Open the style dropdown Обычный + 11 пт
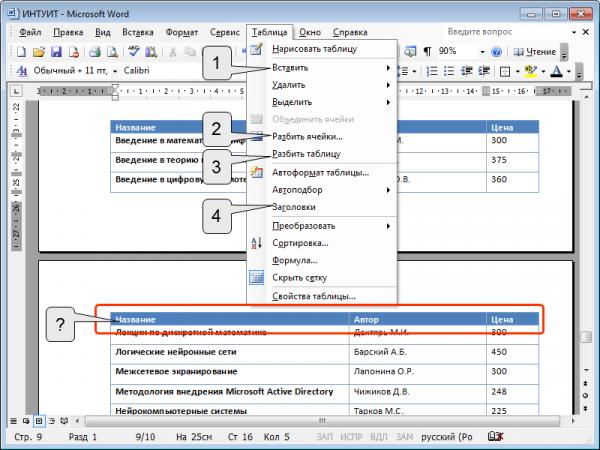 coord(115,71)
